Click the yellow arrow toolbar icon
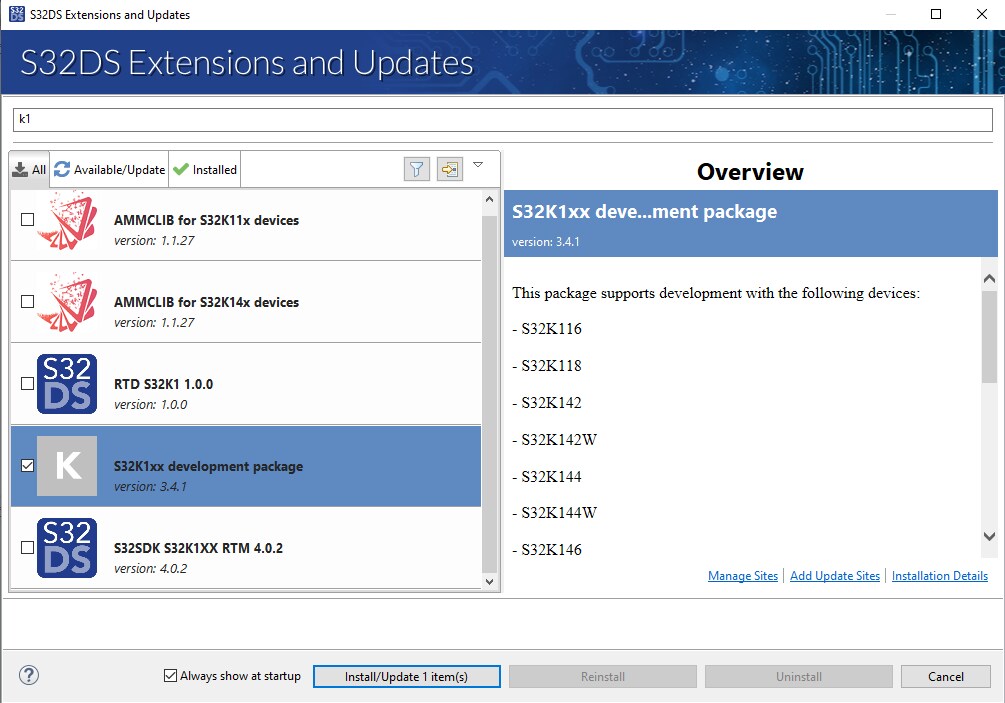Image resolution: width=1005 pixels, height=703 pixels. [449, 170]
